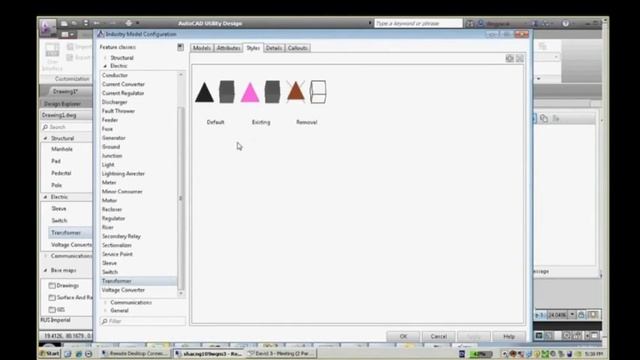Expand the Structural feature class group

pyautogui.click(x=105, y=58)
